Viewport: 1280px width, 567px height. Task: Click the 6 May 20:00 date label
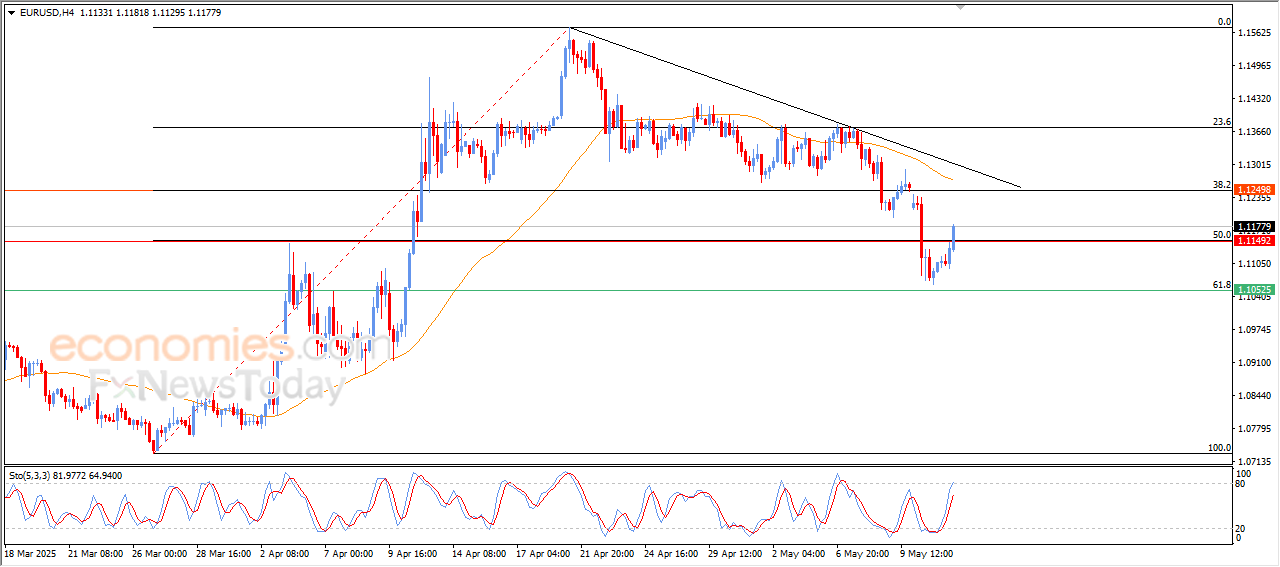click(x=862, y=552)
